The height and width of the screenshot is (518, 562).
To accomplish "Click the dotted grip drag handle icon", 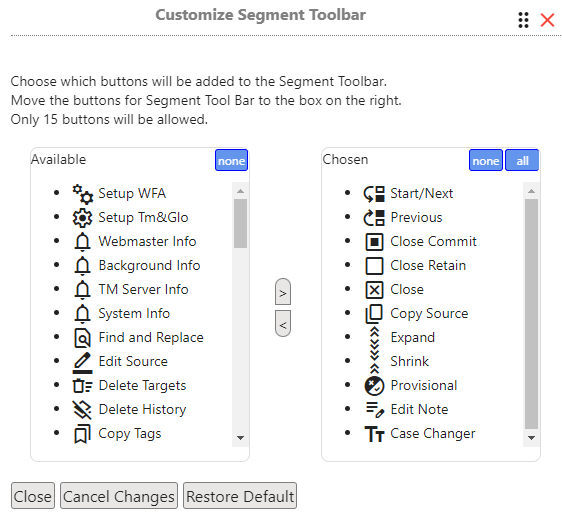I will coord(524,20).
